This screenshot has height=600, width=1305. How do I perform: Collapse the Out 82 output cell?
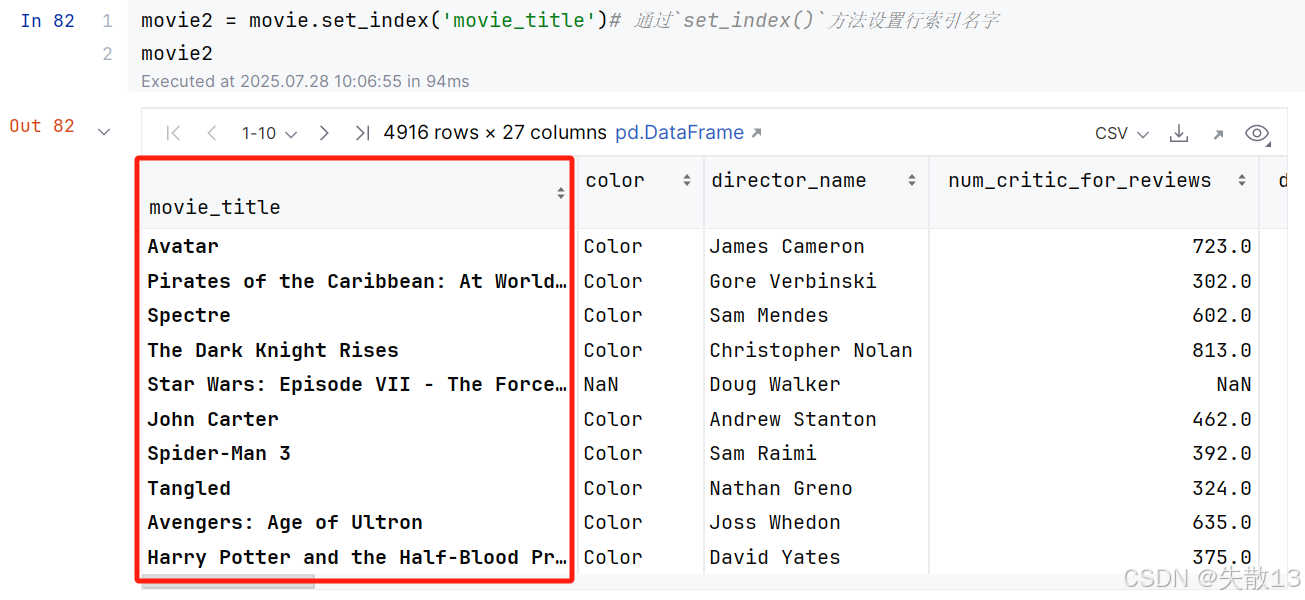point(104,131)
